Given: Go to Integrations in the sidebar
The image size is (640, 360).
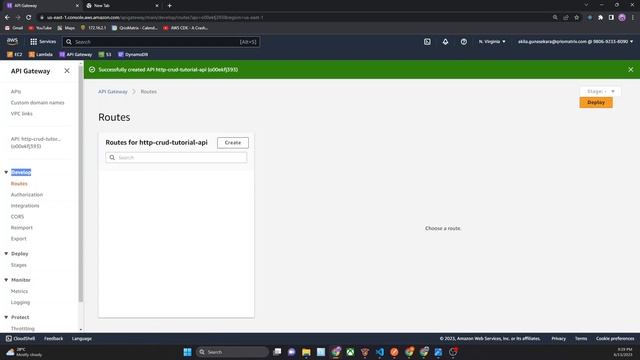Looking at the screenshot, I should [25, 206].
